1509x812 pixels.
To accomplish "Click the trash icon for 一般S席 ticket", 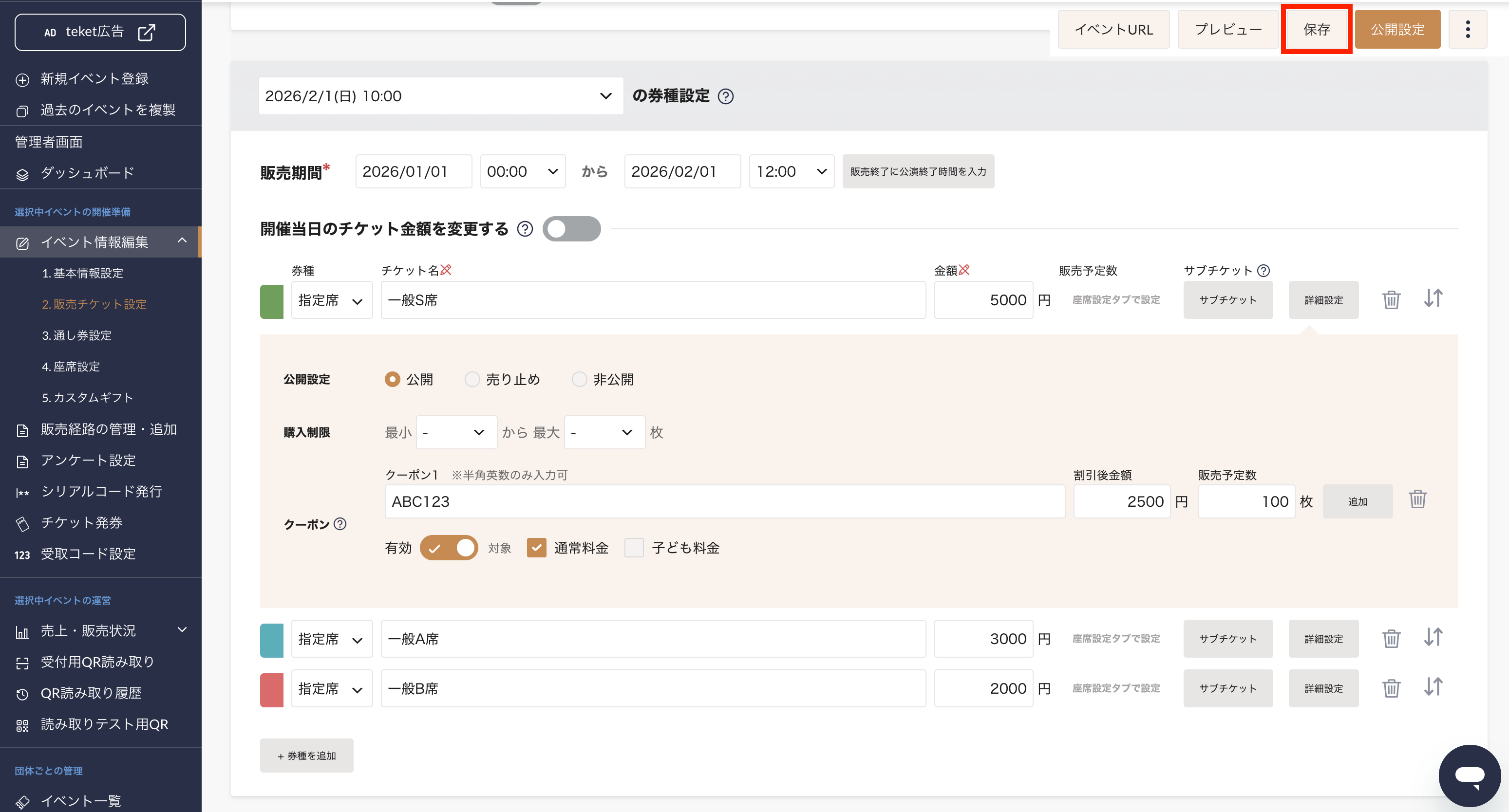I will click(x=1391, y=300).
